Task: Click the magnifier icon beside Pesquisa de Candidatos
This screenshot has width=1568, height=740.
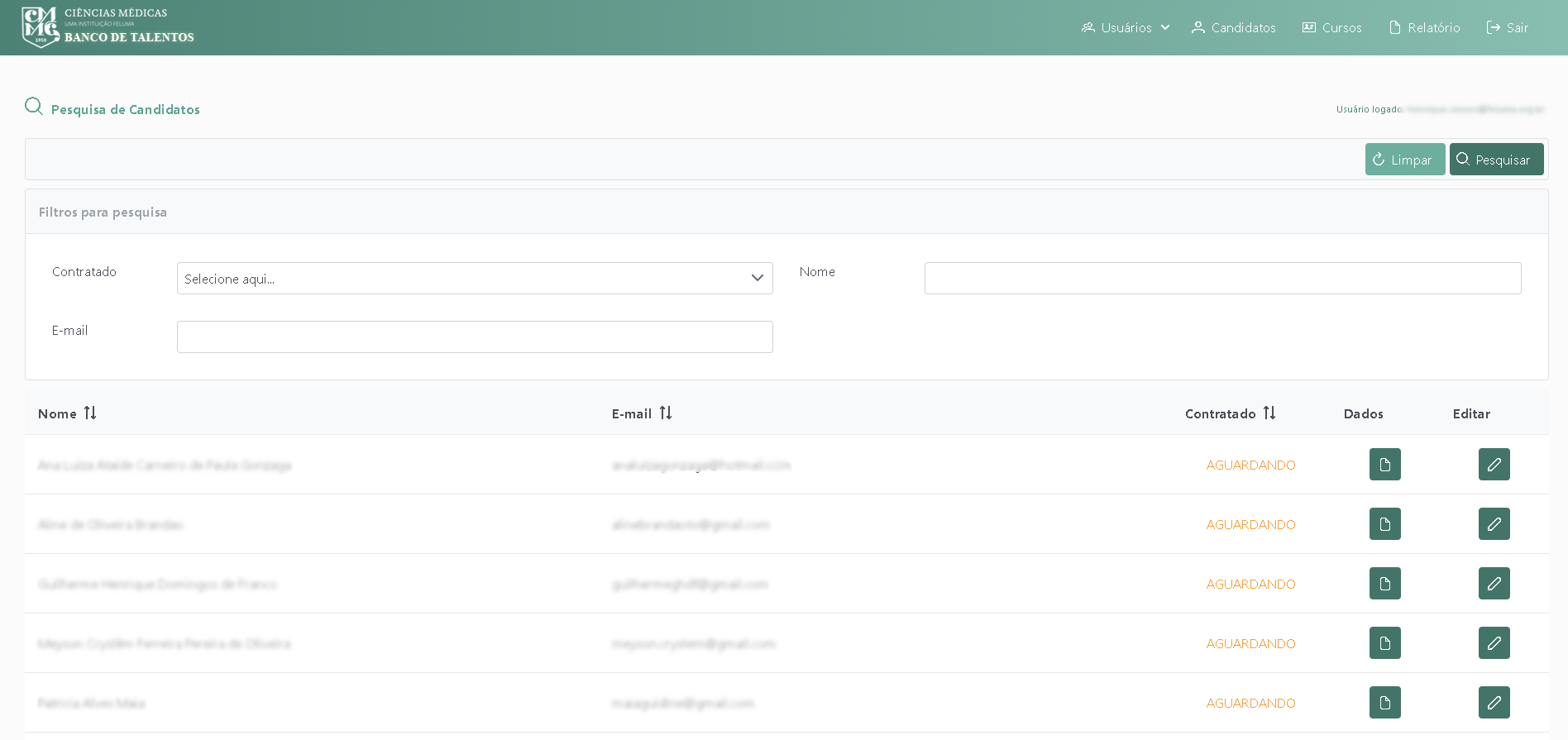Action: tap(34, 106)
